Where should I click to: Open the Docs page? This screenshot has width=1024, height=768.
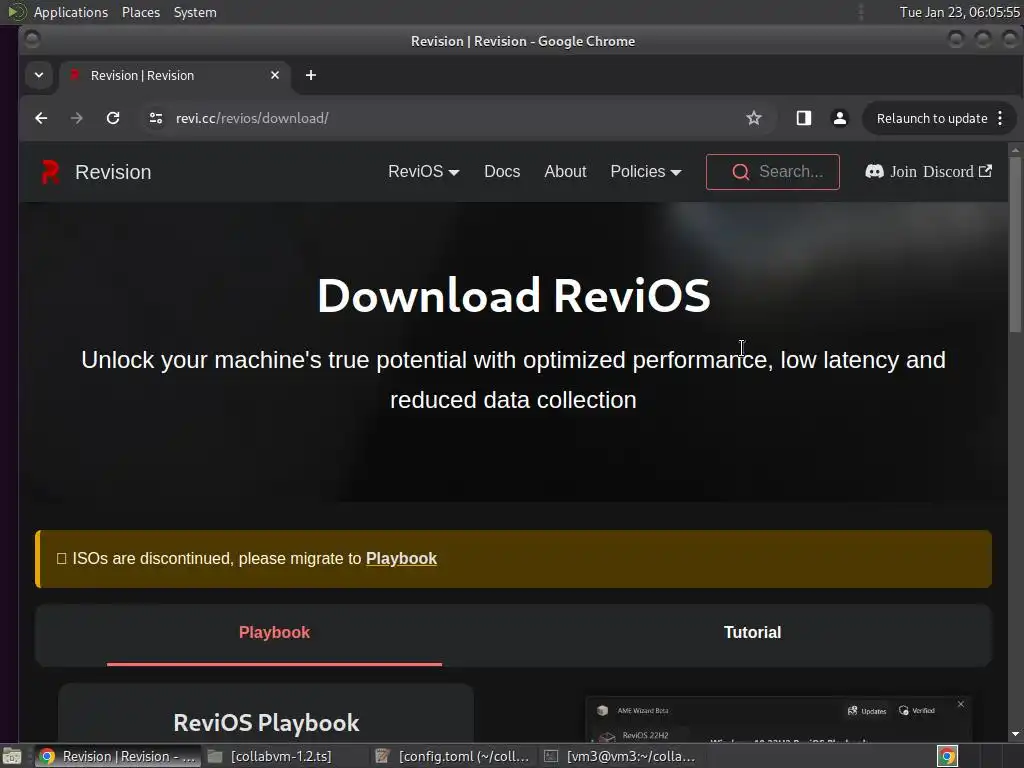click(502, 172)
